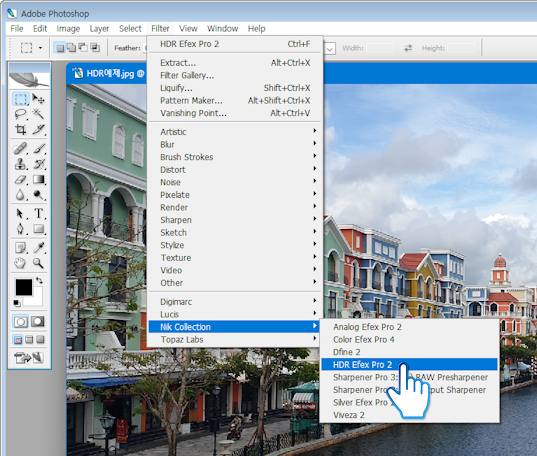Screen dimensions: 537x456
Task: Select the Rectangular Marquee tool in toolbox
Action: point(21,99)
